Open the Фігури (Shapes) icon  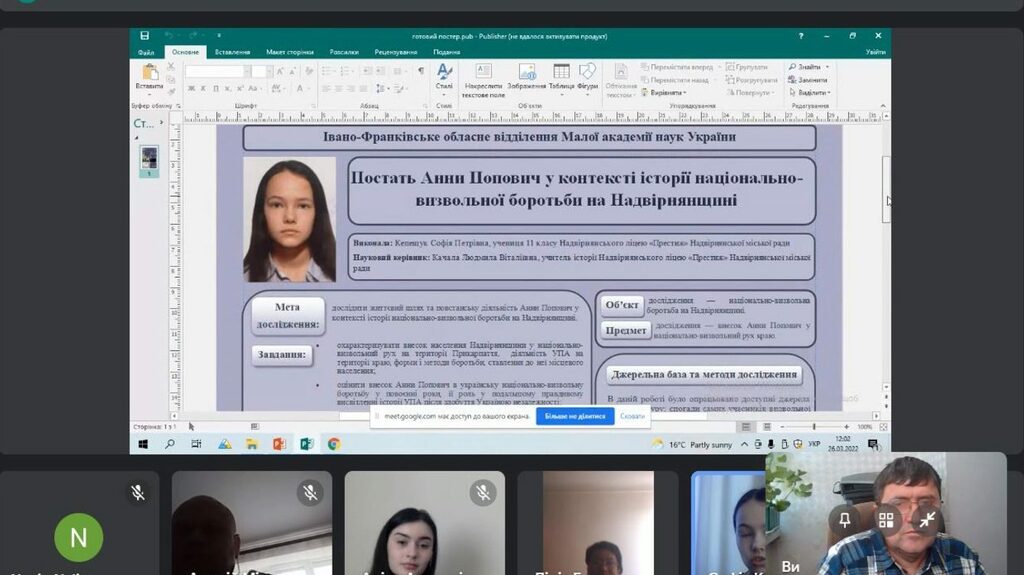point(587,76)
